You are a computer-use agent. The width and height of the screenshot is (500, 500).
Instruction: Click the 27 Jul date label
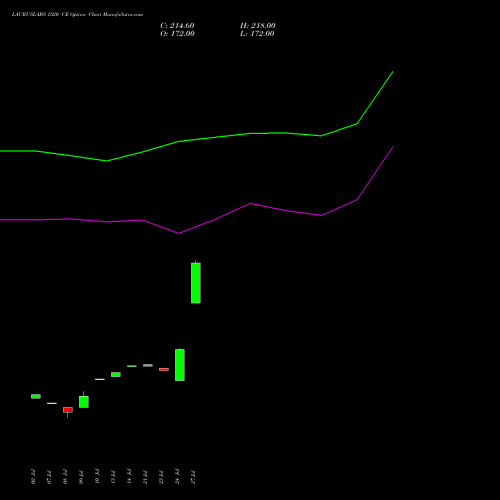coord(193,477)
